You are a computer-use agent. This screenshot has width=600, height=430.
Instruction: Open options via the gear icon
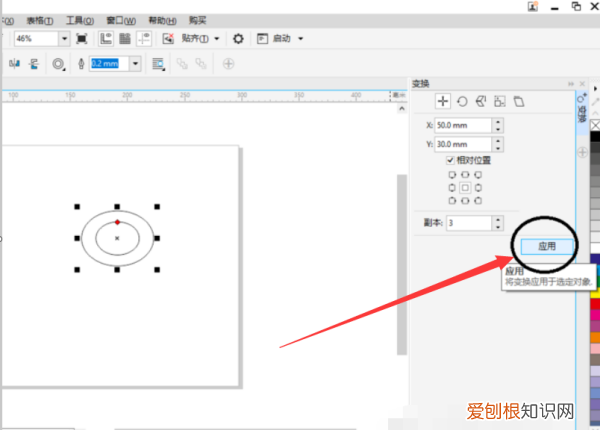(x=238, y=39)
